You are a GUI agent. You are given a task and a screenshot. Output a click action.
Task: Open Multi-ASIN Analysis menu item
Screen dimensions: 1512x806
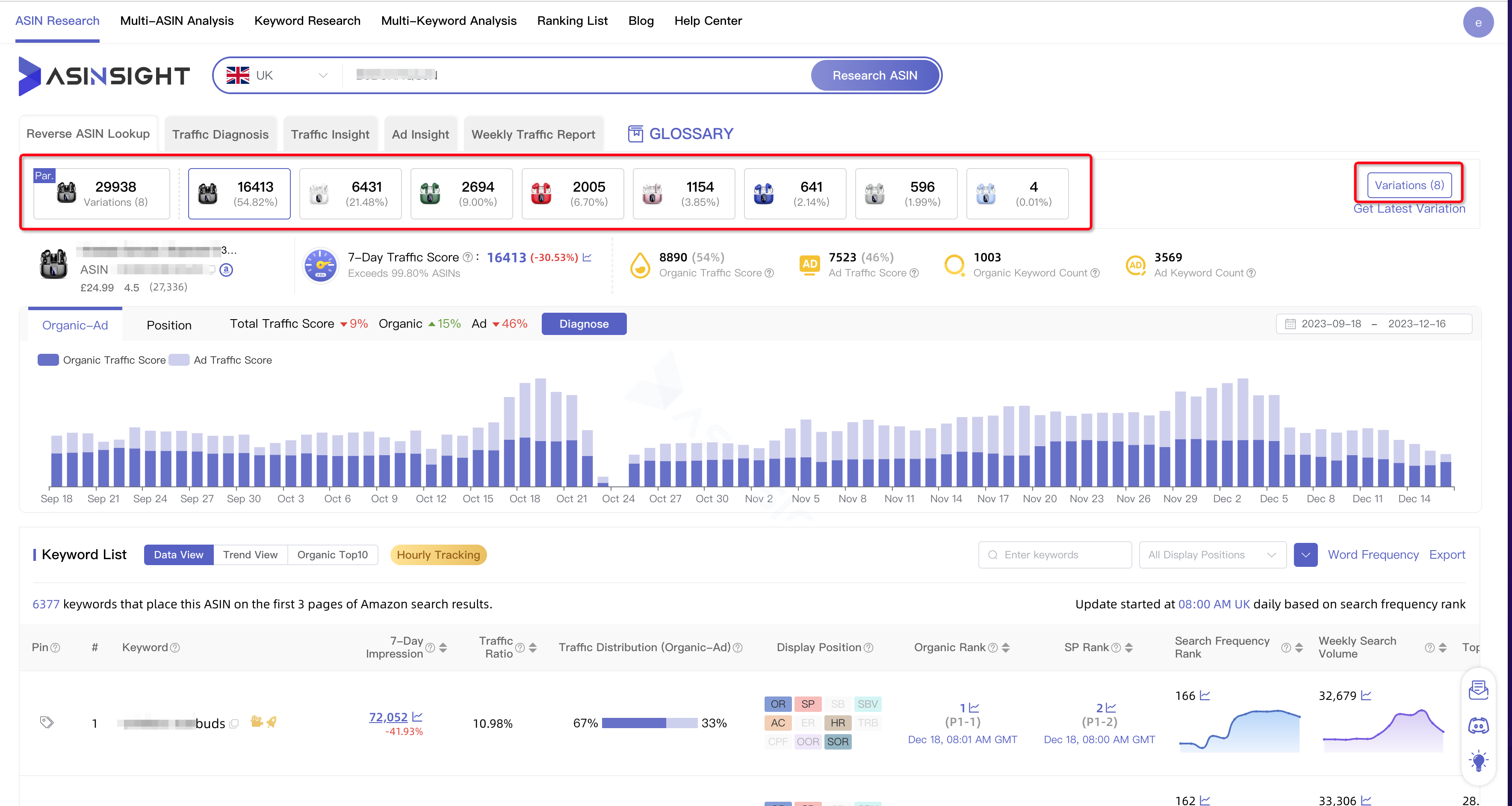click(x=177, y=21)
